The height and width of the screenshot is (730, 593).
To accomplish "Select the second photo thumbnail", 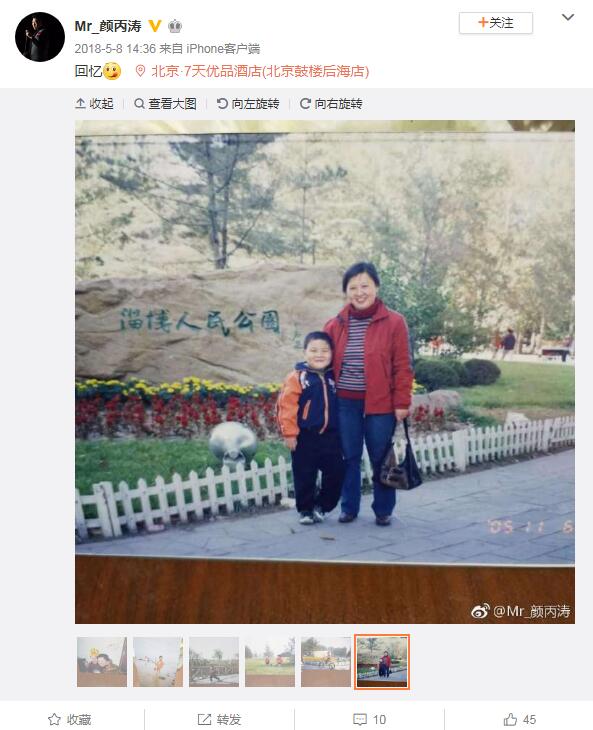I will 158,662.
